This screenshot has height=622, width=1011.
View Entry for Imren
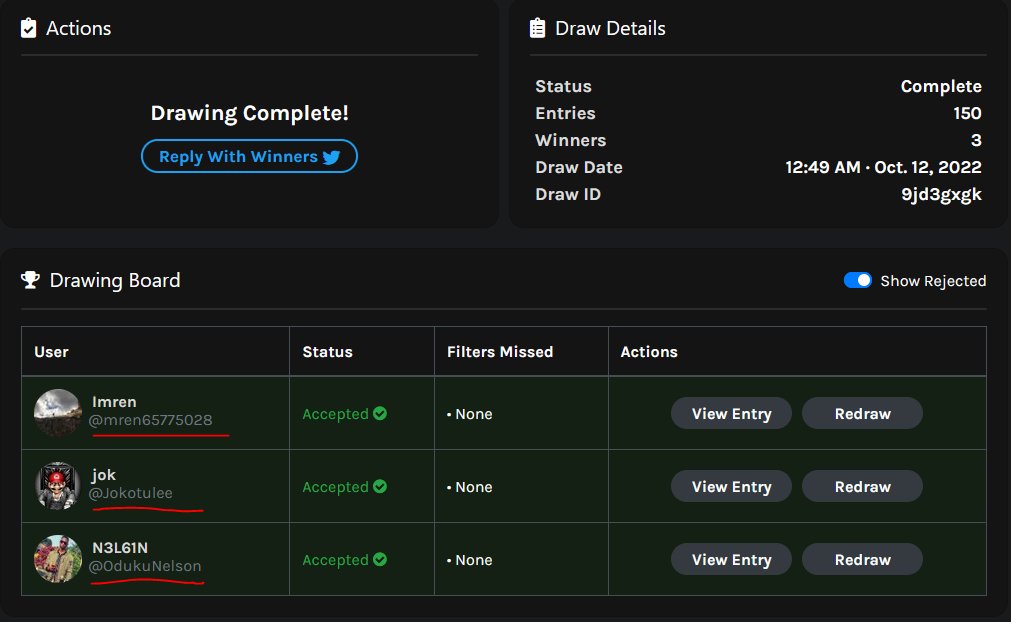click(x=731, y=413)
